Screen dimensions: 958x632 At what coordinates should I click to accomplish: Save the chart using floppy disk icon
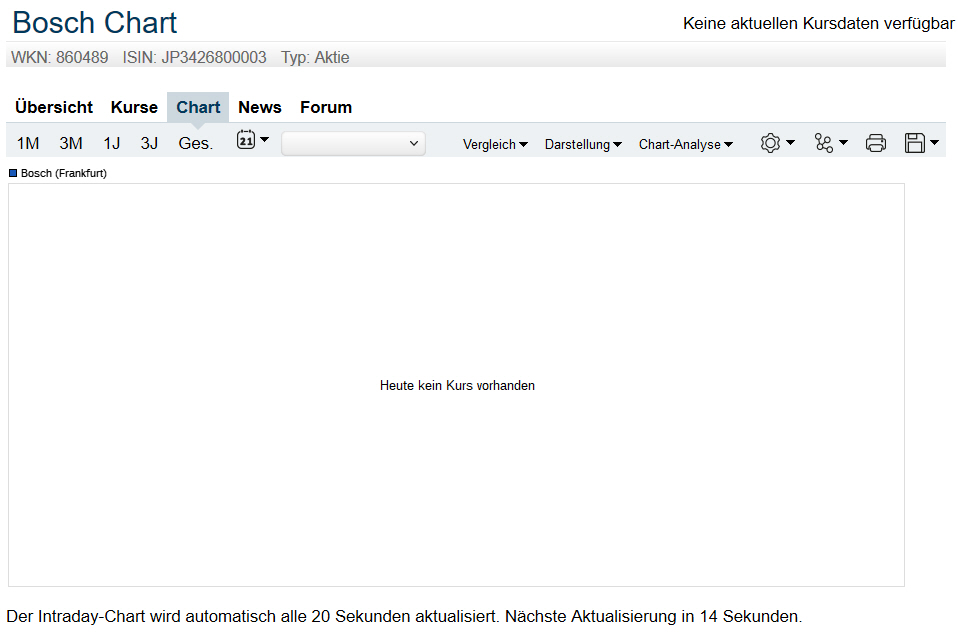pos(915,143)
